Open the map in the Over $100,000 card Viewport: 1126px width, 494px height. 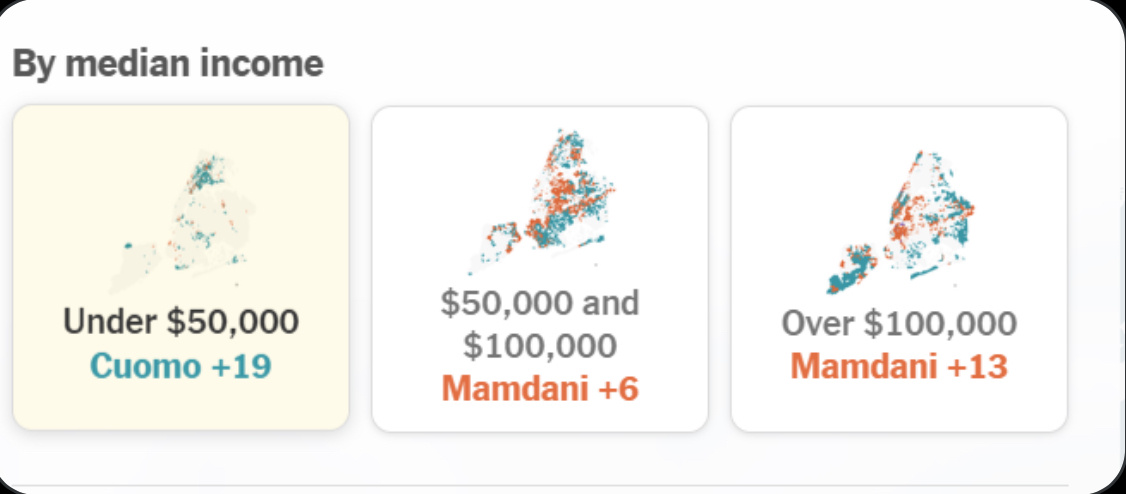coord(900,222)
